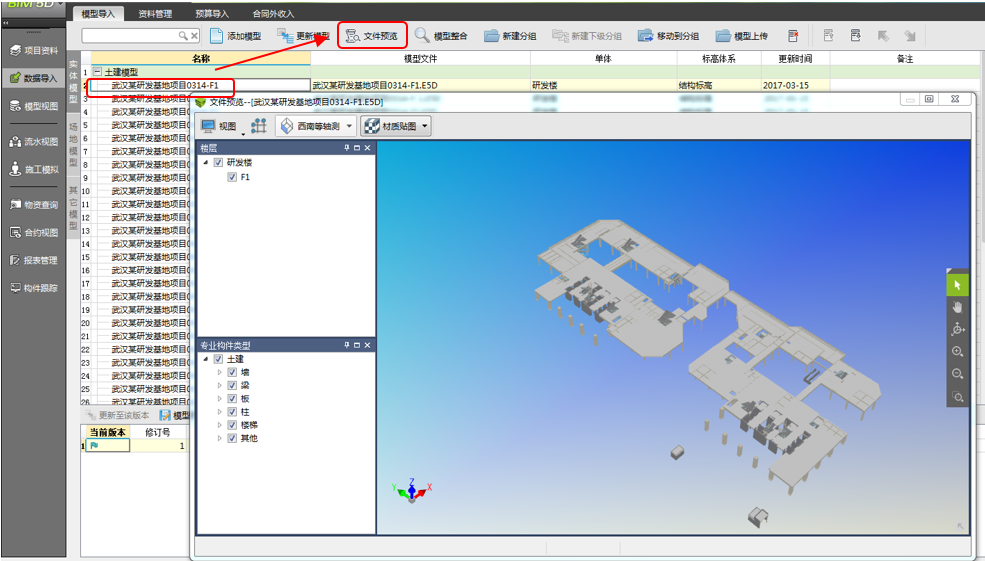Open 构件跟踪 in the left sidebar
The width and height of the screenshot is (985, 561).
click(35, 288)
